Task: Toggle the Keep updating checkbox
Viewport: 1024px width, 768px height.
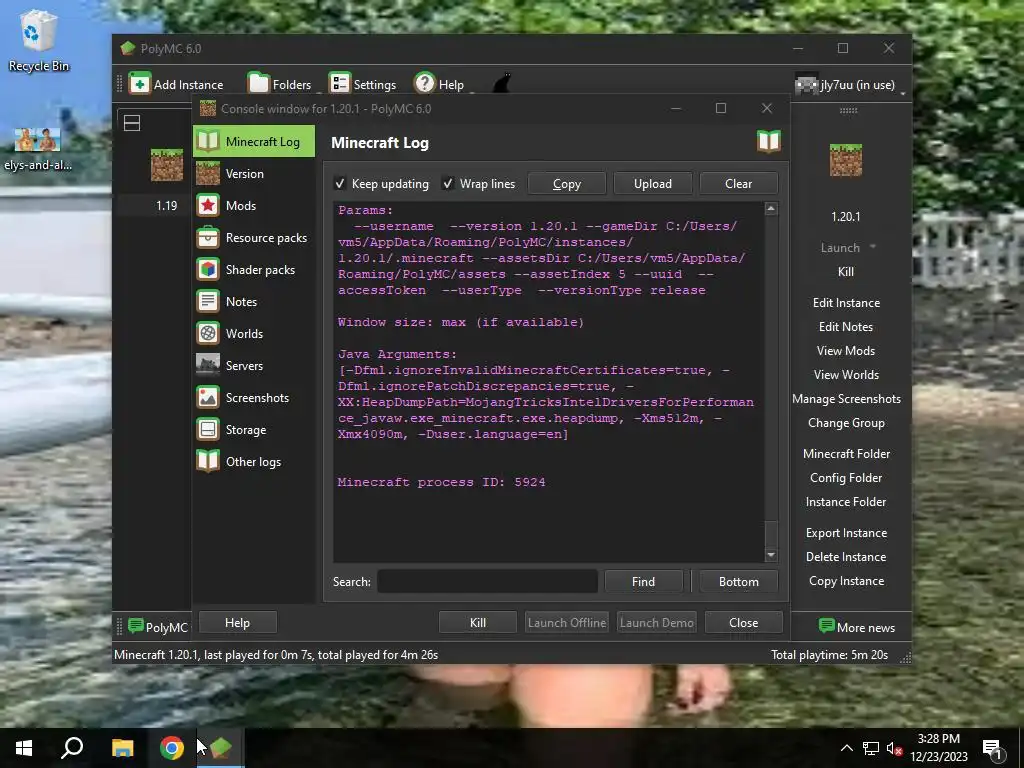Action: point(340,184)
